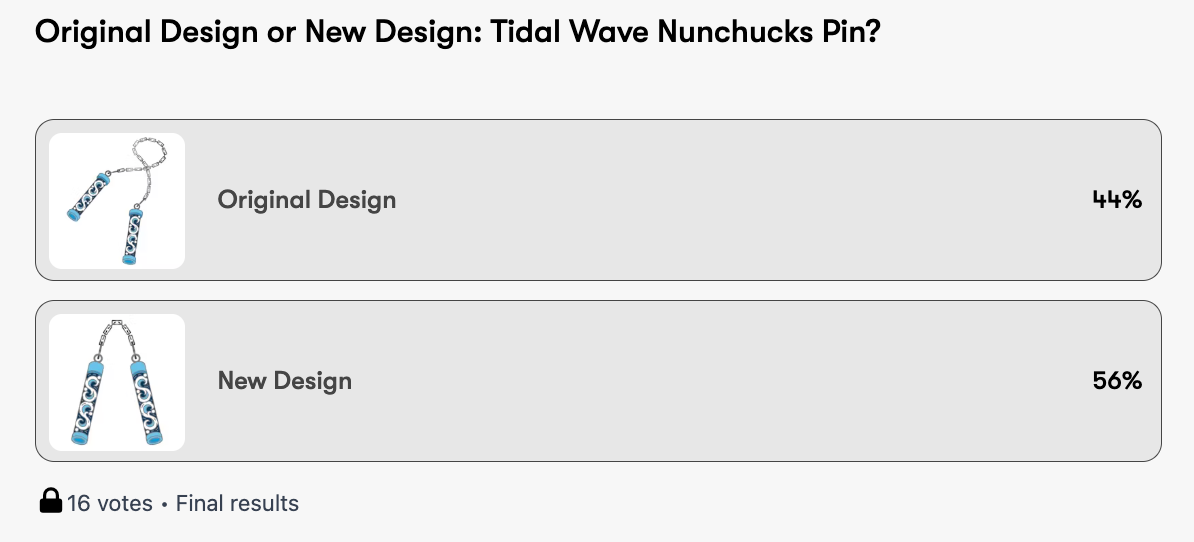
Task: Open the New Design pin thumbnail
Action: (x=117, y=382)
